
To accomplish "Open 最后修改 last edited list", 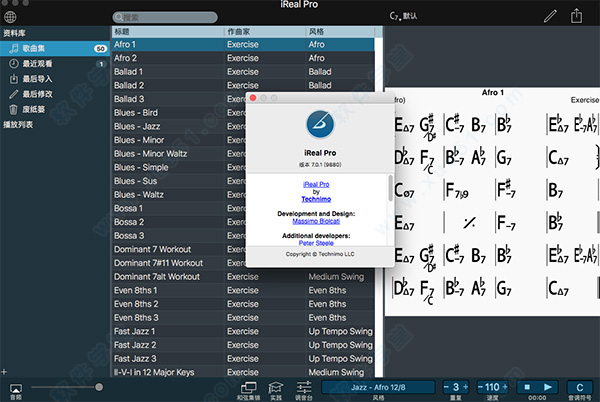I will (x=55, y=94).
